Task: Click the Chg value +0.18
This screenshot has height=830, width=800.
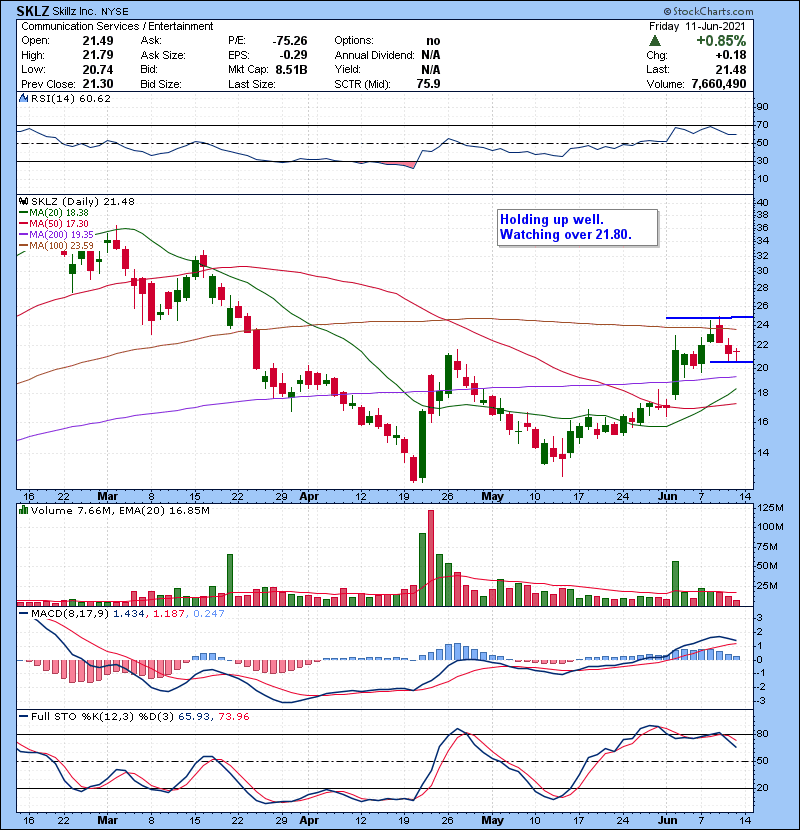Action: pyautogui.click(x=731, y=55)
